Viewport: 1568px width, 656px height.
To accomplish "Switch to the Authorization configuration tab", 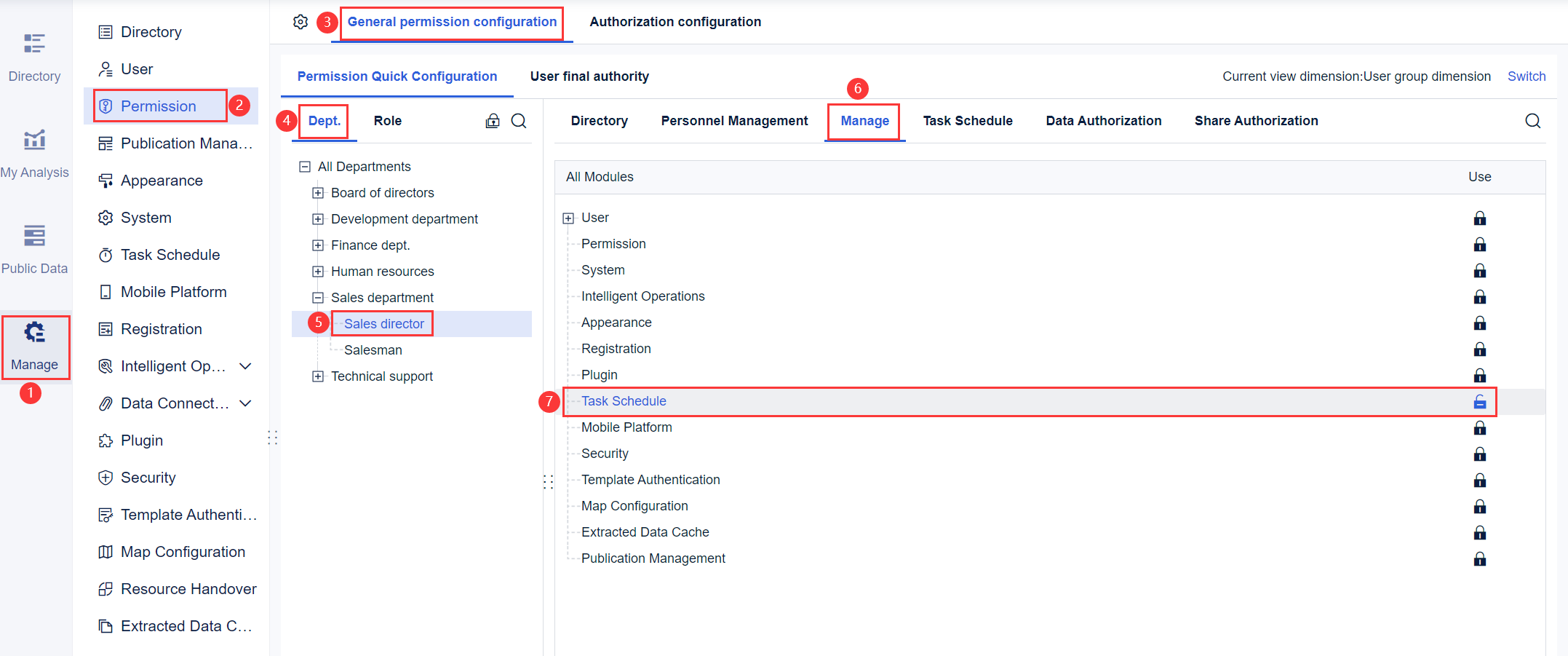I will pyautogui.click(x=674, y=22).
